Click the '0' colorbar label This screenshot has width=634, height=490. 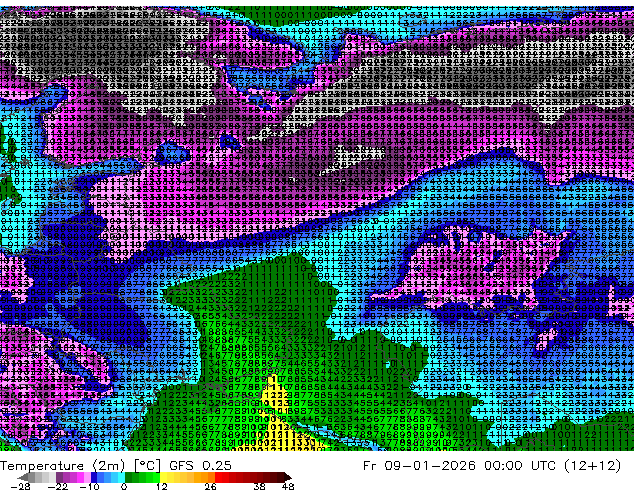click(x=124, y=486)
